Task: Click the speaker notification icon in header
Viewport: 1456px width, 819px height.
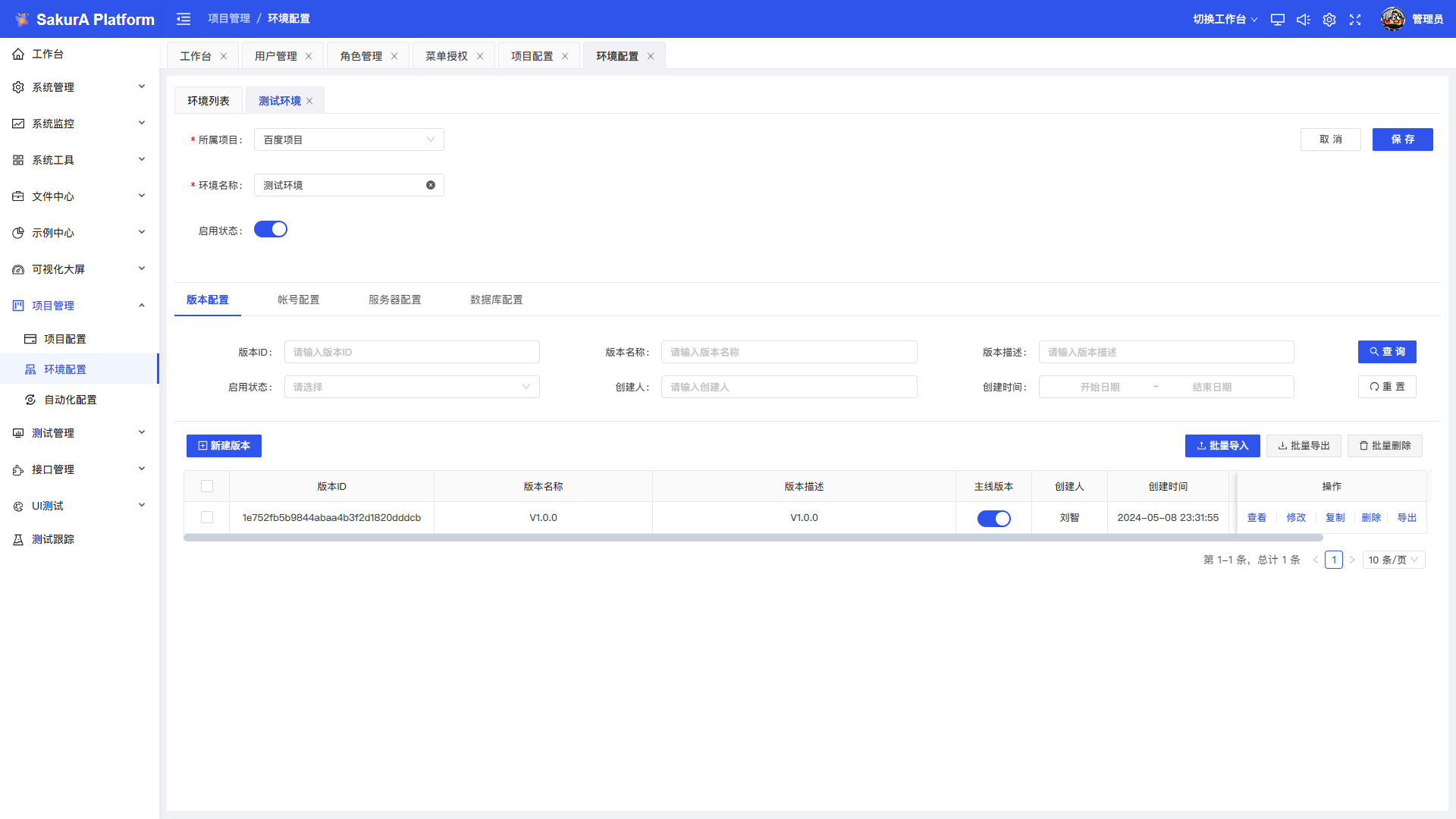Action: click(1303, 20)
